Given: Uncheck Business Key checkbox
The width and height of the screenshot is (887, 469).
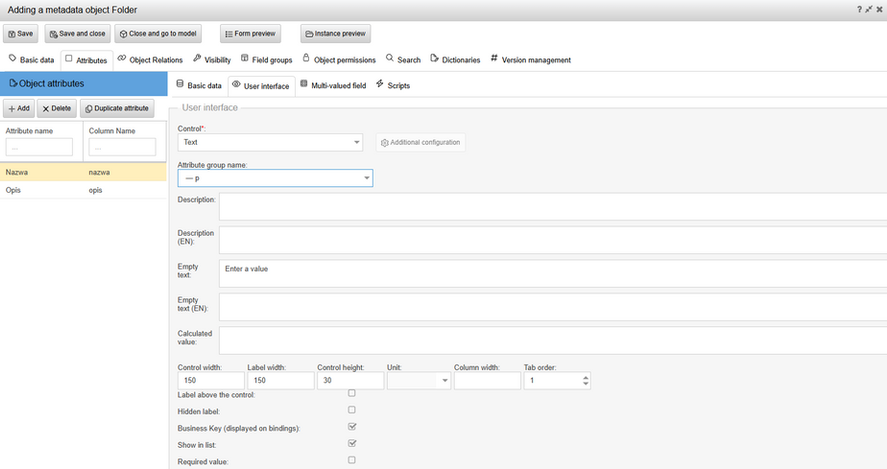Looking at the screenshot, I should pyautogui.click(x=352, y=426).
